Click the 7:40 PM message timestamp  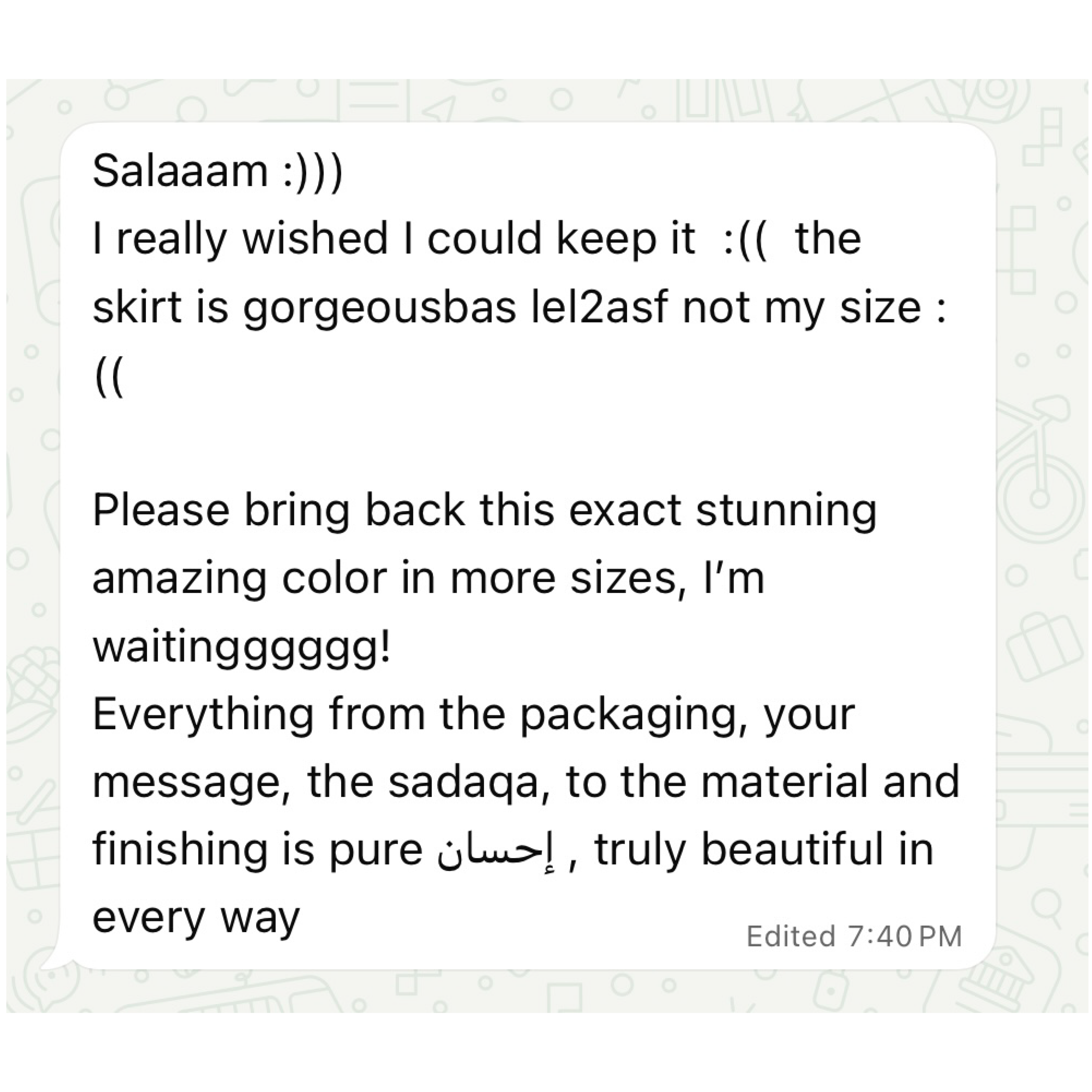(905, 937)
